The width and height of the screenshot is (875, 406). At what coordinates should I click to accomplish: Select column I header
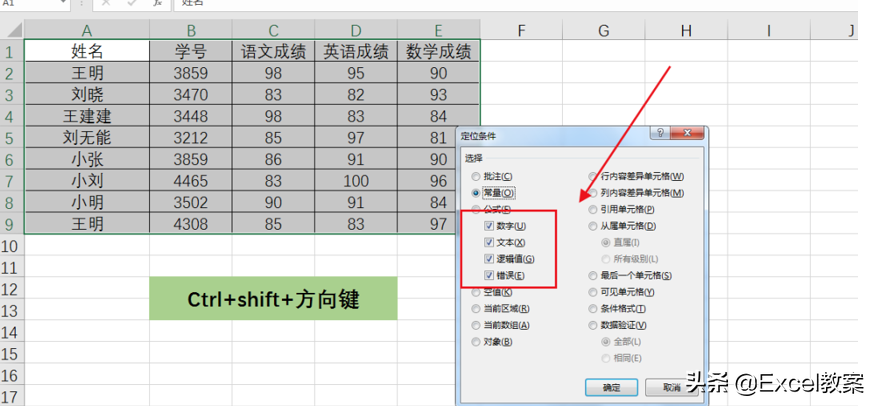768,30
